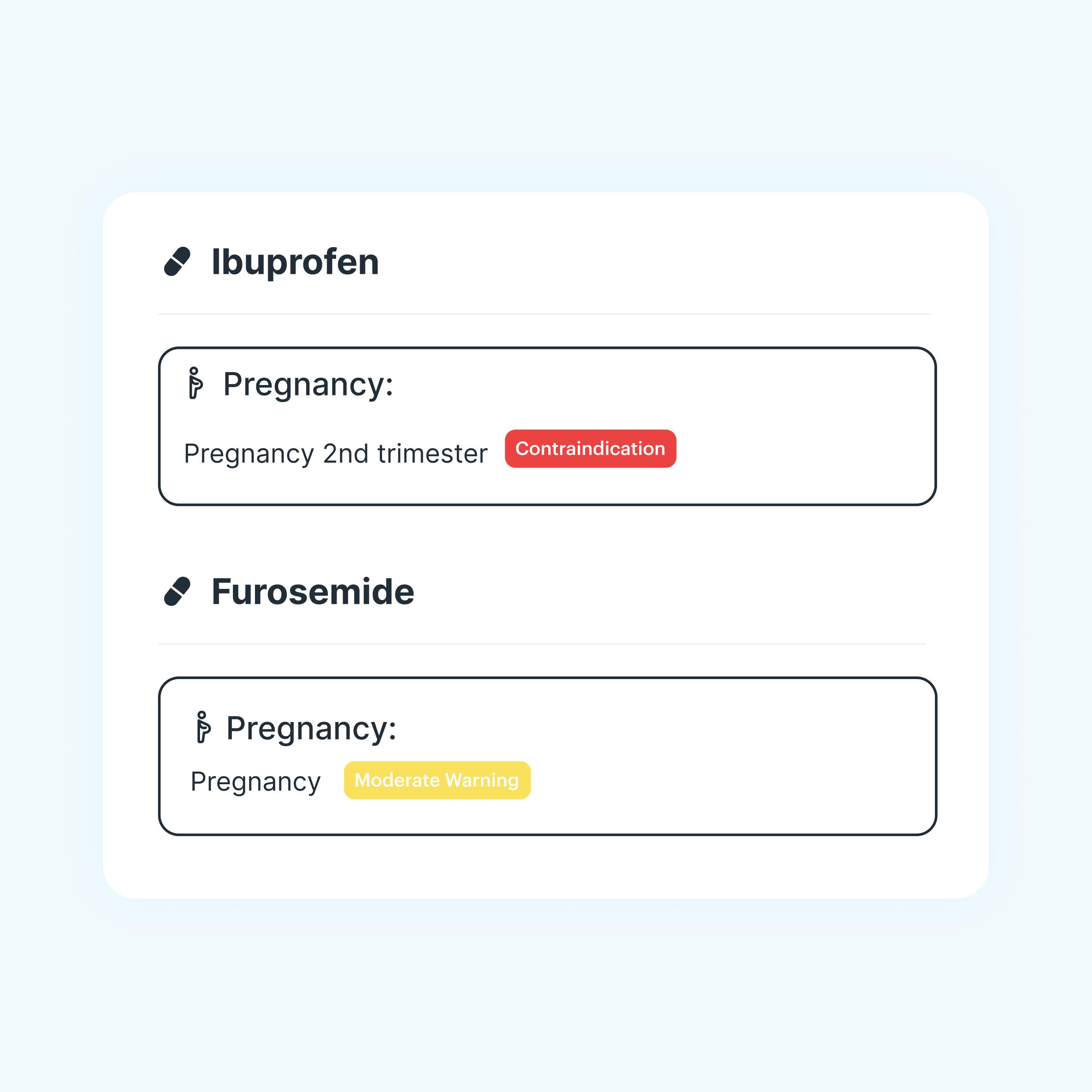Viewport: 1092px width, 1092px height.
Task: Select the red Contraindication badge
Action: (x=590, y=449)
